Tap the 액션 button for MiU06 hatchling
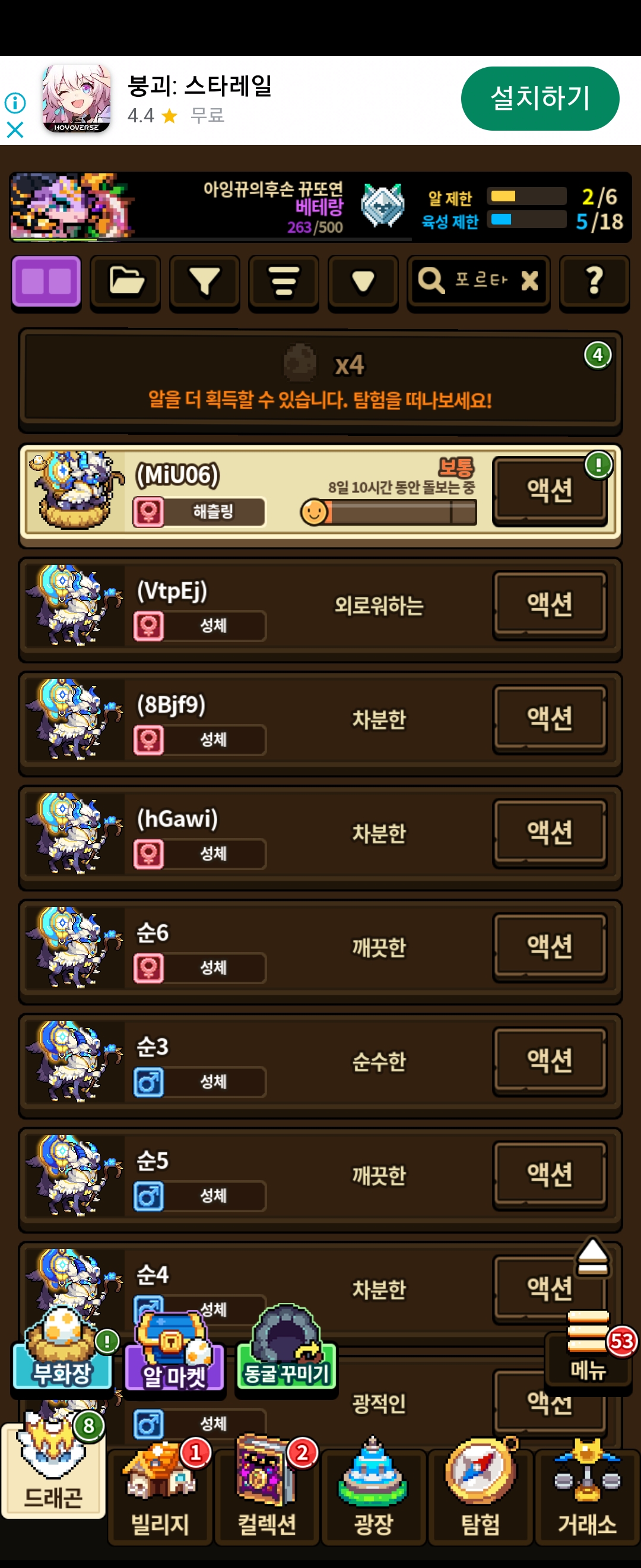Image resolution: width=641 pixels, height=1568 pixels. point(550,491)
